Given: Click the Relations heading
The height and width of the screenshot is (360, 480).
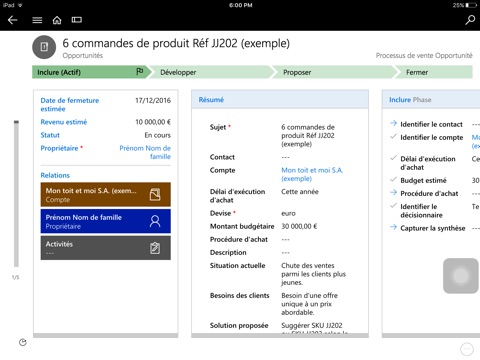Looking at the screenshot, I should (x=55, y=175).
